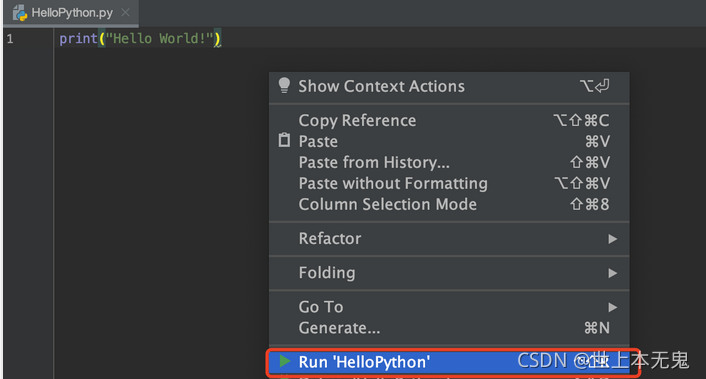Click the print keyword in code
Viewport: 706px width, 379px height.
tap(78, 39)
